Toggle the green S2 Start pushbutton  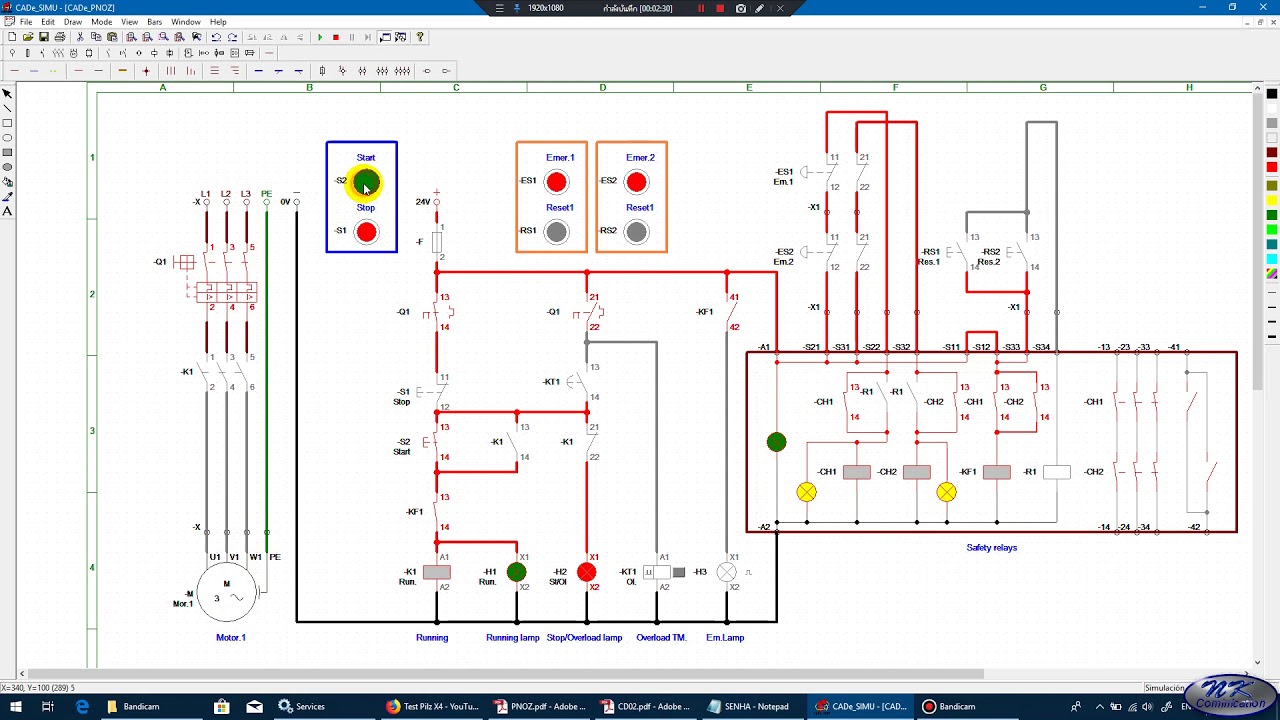click(x=366, y=182)
